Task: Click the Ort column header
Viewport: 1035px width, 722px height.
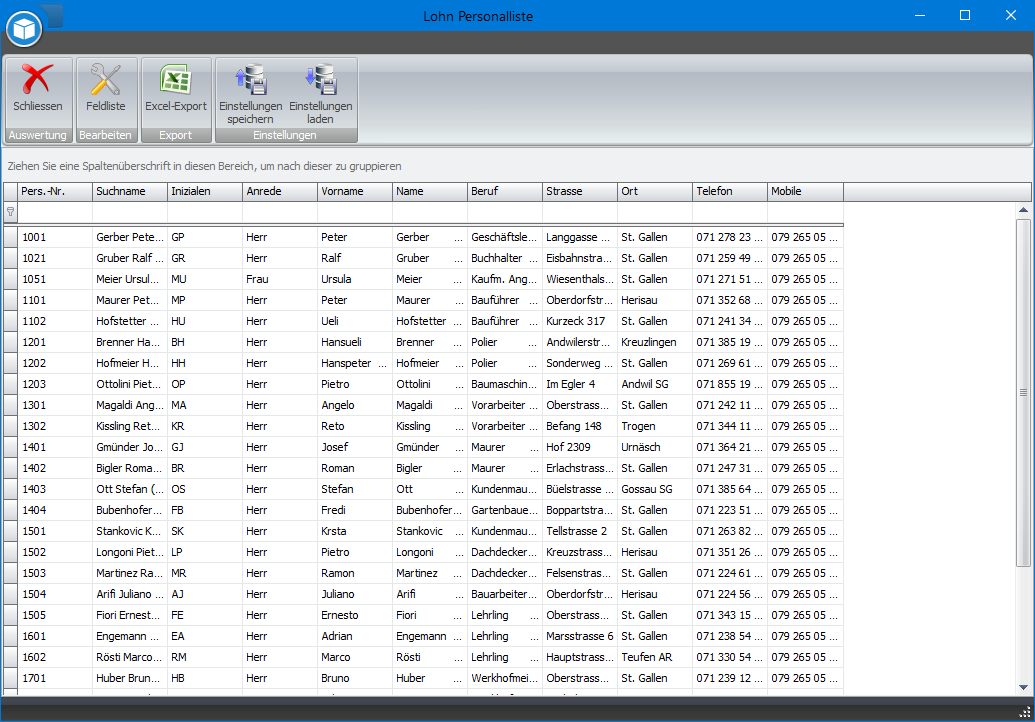Action: (x=655, y=191)
